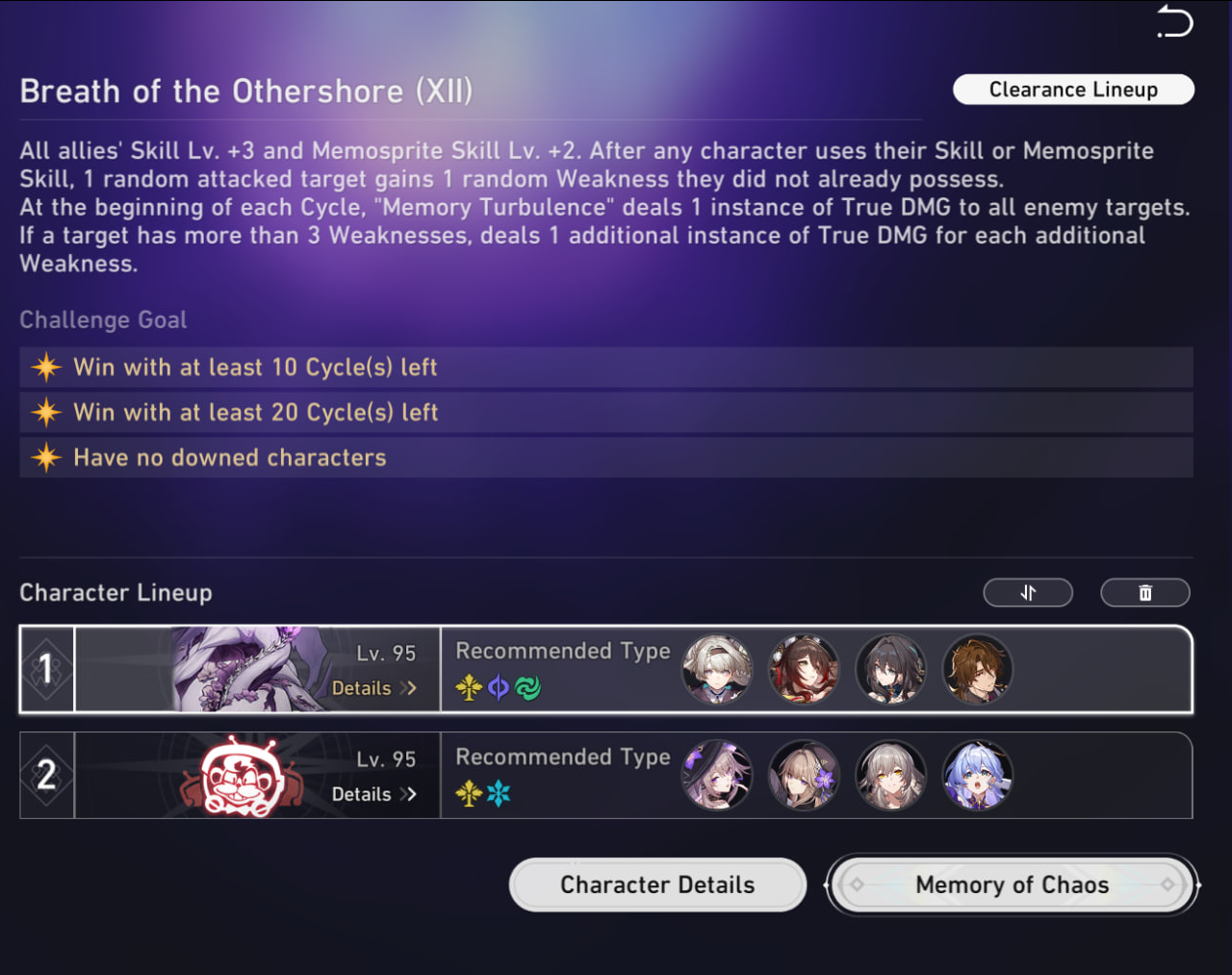Click the Imaginary type icon in team 1
The height and width of the screenshot is (975, 1232).
(x=469, y=687)
